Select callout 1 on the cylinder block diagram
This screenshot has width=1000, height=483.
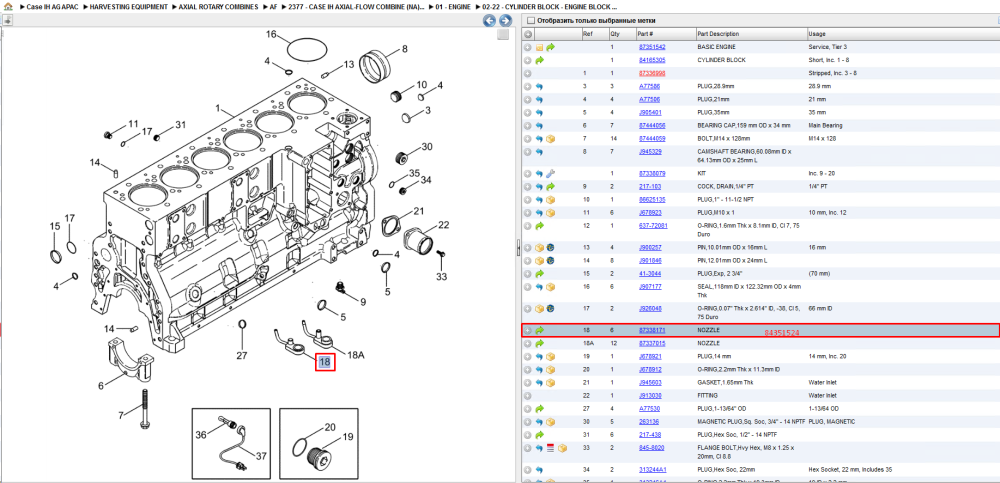tap(217, 108)
